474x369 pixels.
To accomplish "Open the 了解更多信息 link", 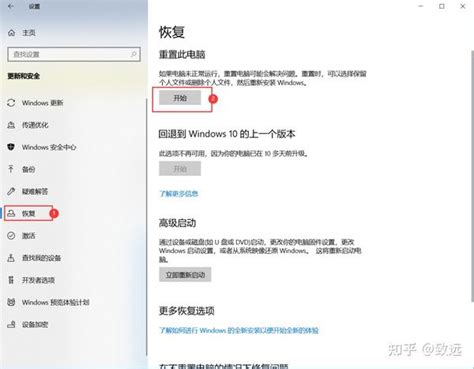I will coord(179,194).
